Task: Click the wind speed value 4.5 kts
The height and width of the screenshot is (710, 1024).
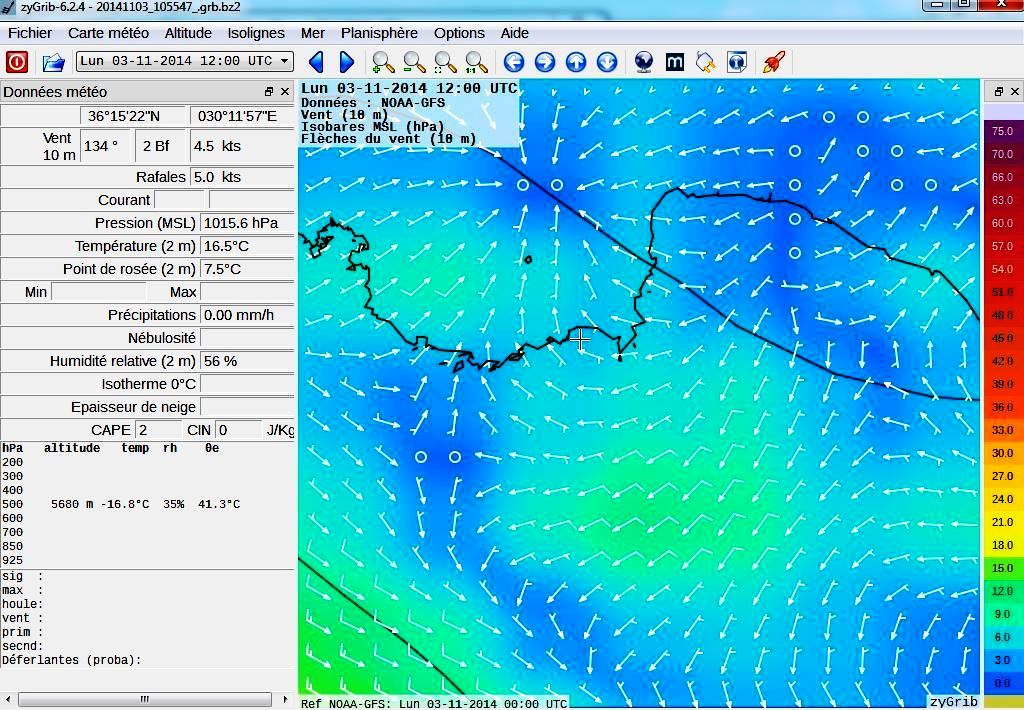Action: click(x=242, y=146)
